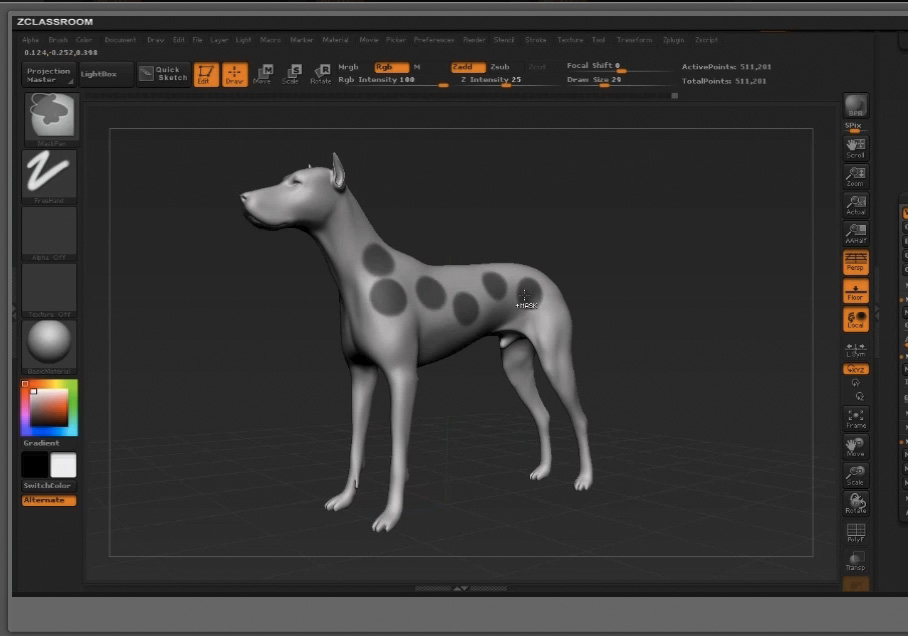Select the Edit mode button

click(x=206, y=74)
